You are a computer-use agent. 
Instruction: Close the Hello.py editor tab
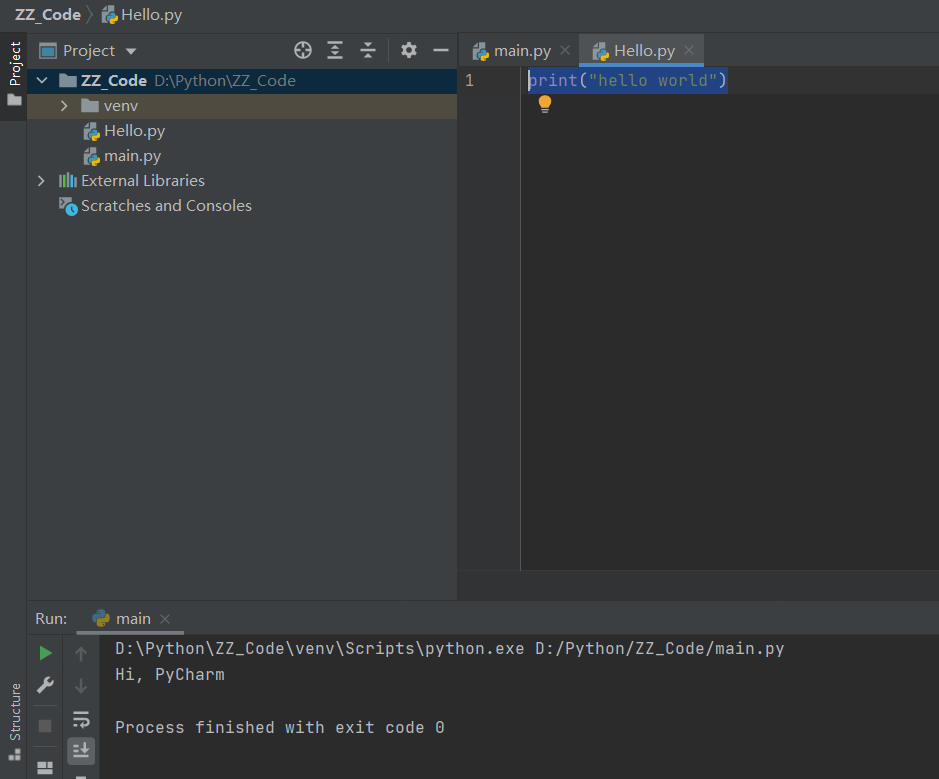pos(689,50)
